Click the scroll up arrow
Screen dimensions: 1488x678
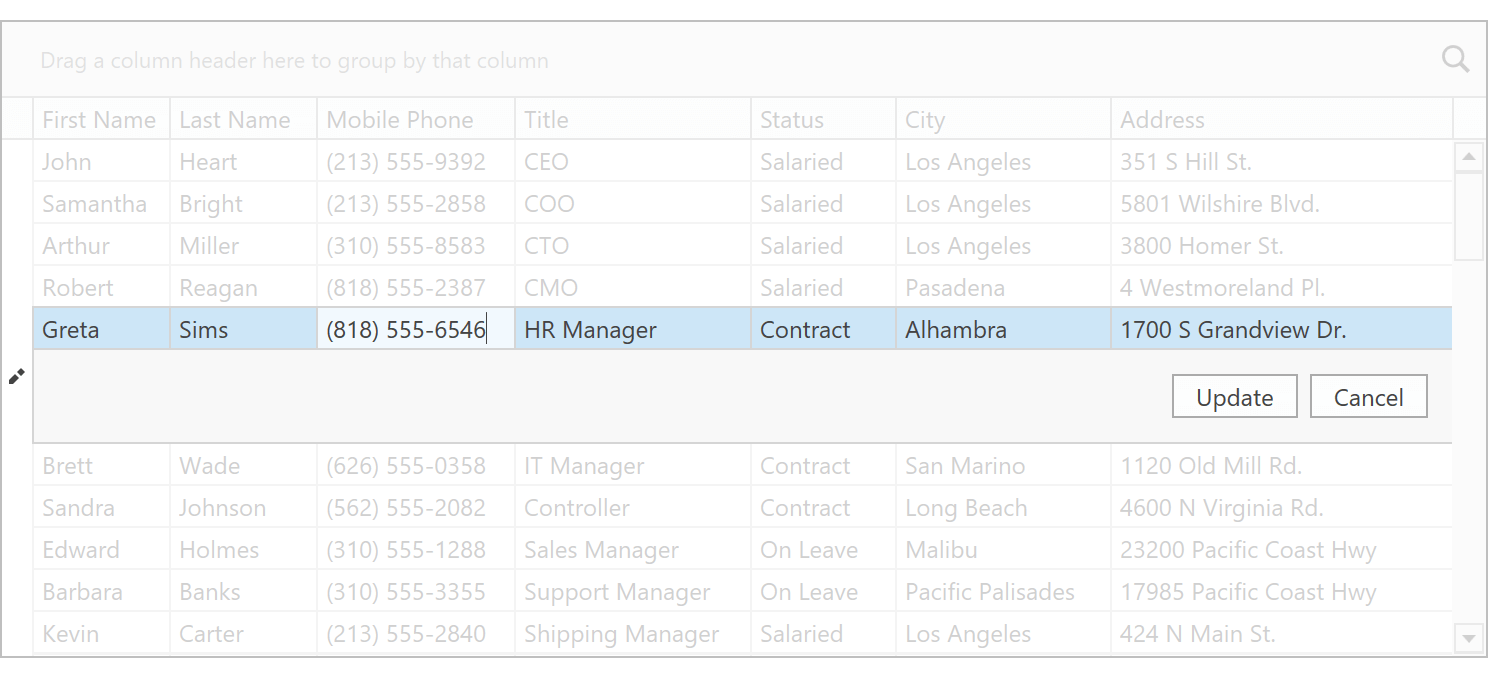[x=1468, y=156]
